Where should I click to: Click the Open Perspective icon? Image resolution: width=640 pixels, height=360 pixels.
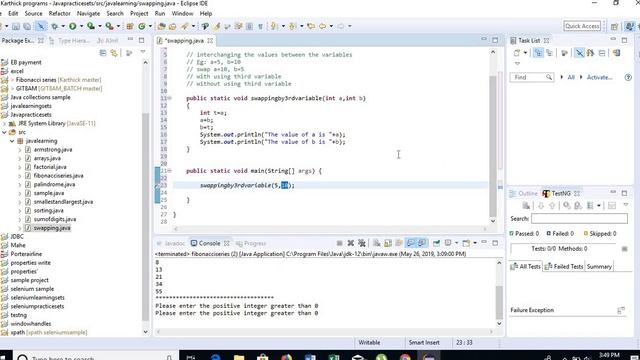click(614, 27)
